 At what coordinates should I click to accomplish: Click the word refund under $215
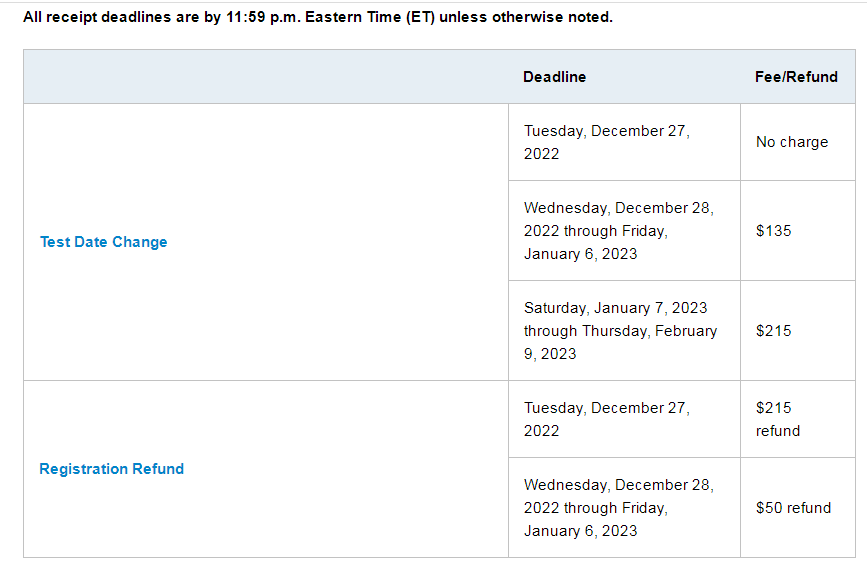(x=778, y=431)
